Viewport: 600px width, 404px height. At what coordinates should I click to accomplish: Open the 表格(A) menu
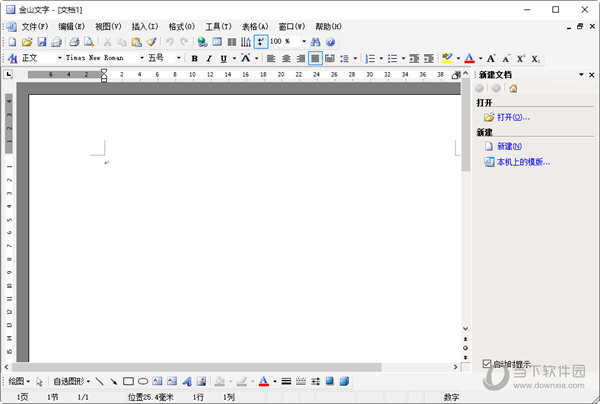[255, 26]
